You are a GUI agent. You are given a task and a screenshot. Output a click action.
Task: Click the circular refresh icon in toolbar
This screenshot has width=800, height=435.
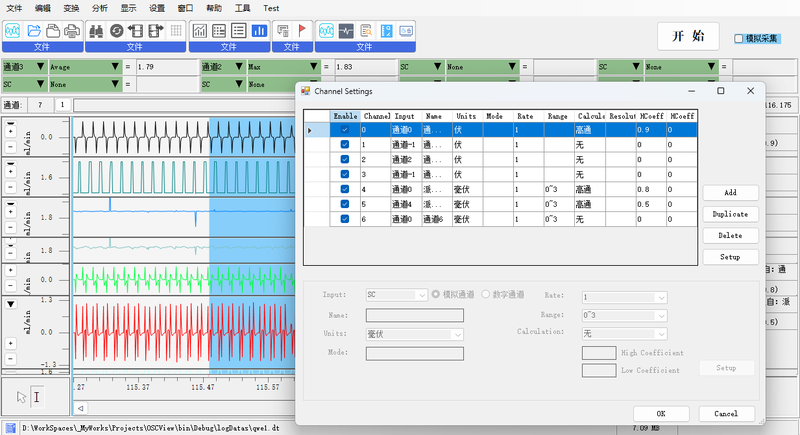(x=117, y=31)
